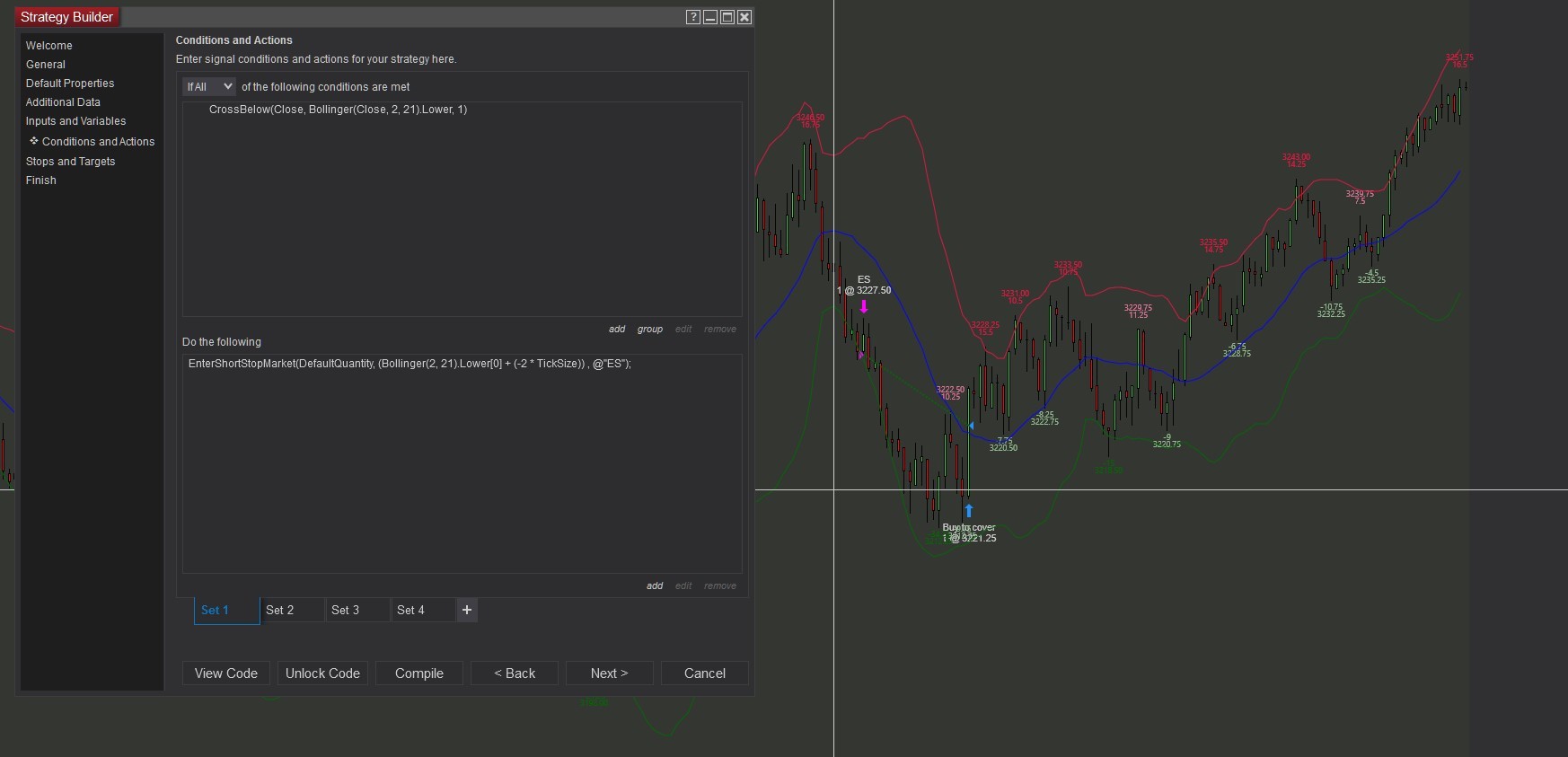The width and height of the screenshot is (1568, 757).
Task: Click the green '3228.75' price label
Action: coord(1237,354)
